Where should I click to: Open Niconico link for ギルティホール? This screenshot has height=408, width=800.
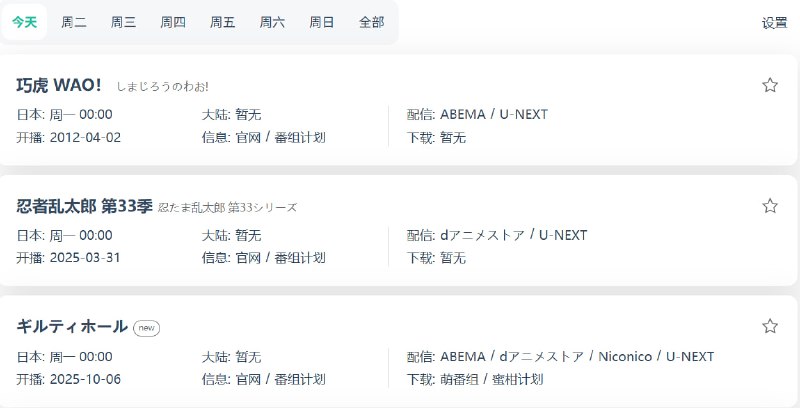[624, 356]
